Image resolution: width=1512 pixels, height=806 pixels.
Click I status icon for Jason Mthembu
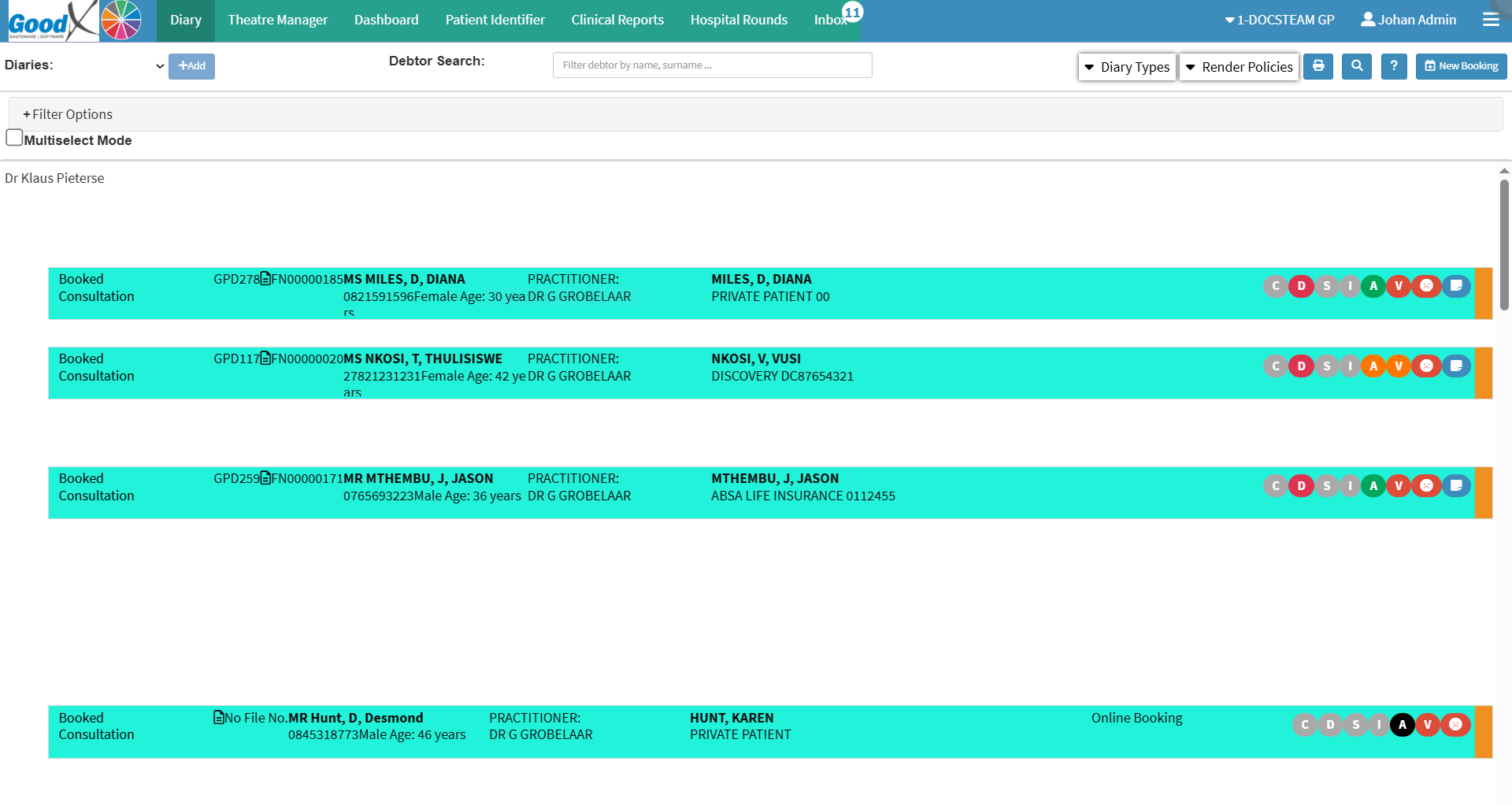point(1350,486)
